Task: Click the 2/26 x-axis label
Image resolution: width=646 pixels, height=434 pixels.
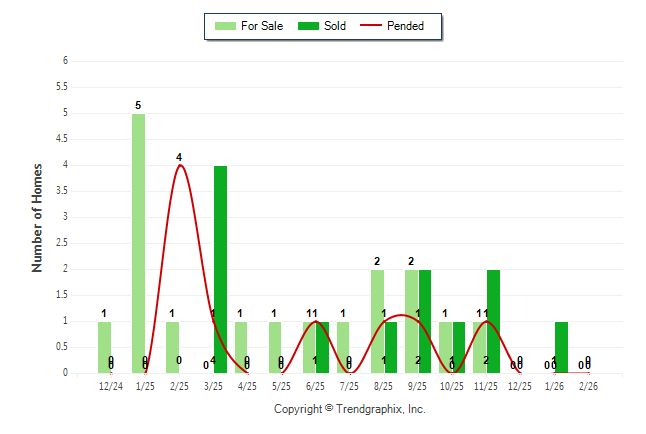Action: [x=588, y=385]
